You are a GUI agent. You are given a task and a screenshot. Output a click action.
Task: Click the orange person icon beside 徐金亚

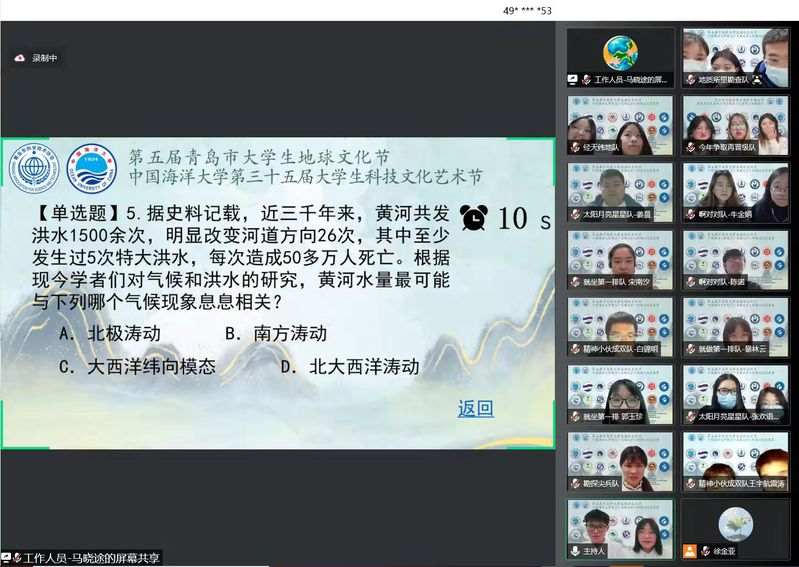point(689,550)
